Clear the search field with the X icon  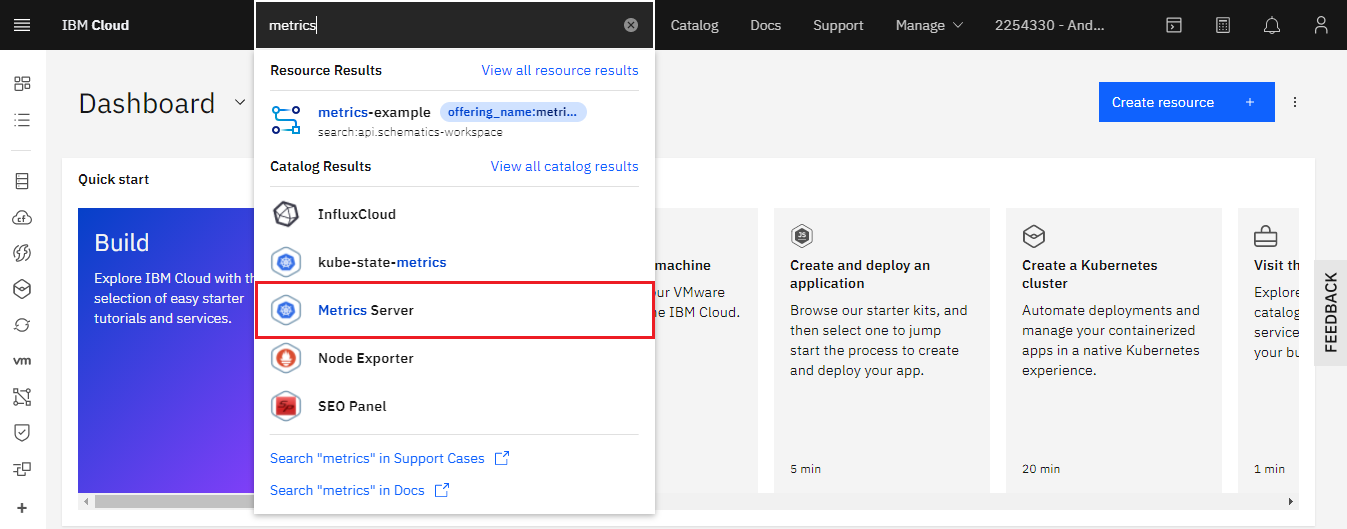click(631, 25)
